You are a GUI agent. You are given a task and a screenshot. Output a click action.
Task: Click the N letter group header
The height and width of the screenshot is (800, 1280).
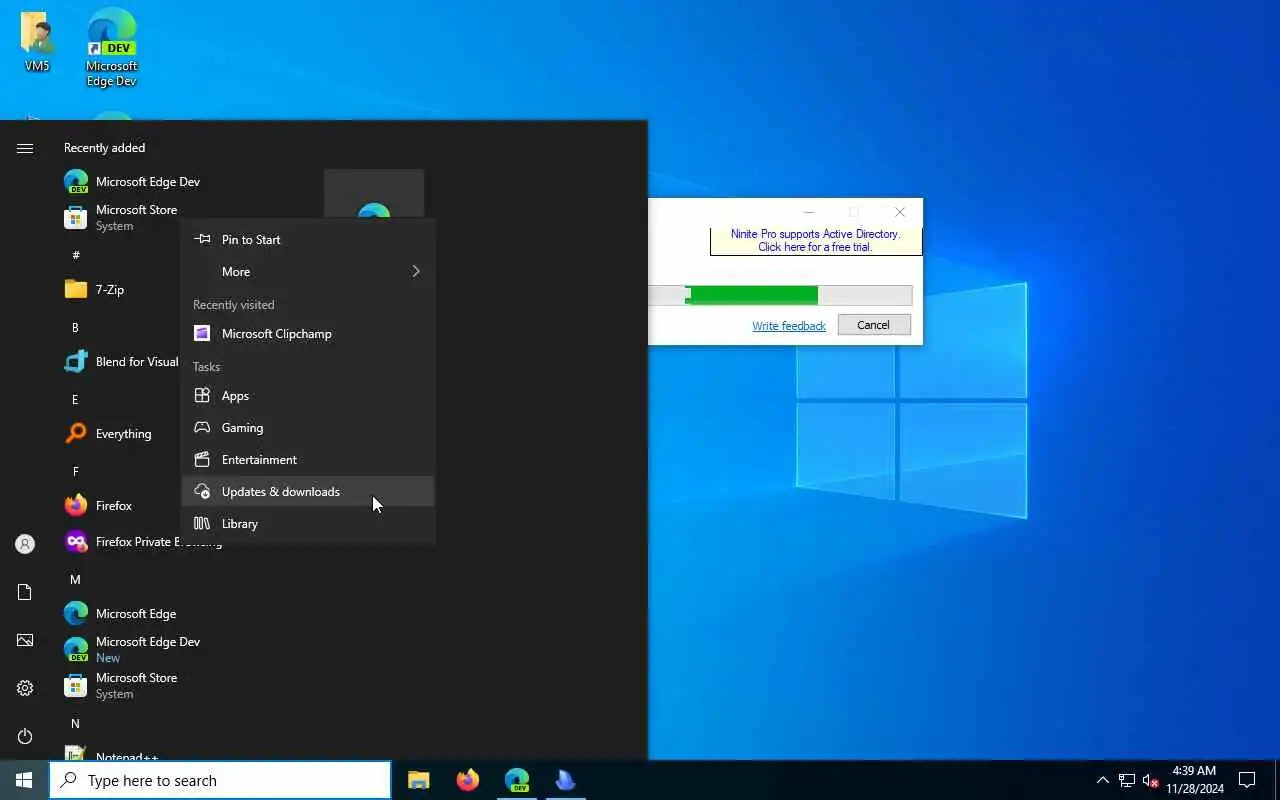pyautogui.click(x=75, y=724)
